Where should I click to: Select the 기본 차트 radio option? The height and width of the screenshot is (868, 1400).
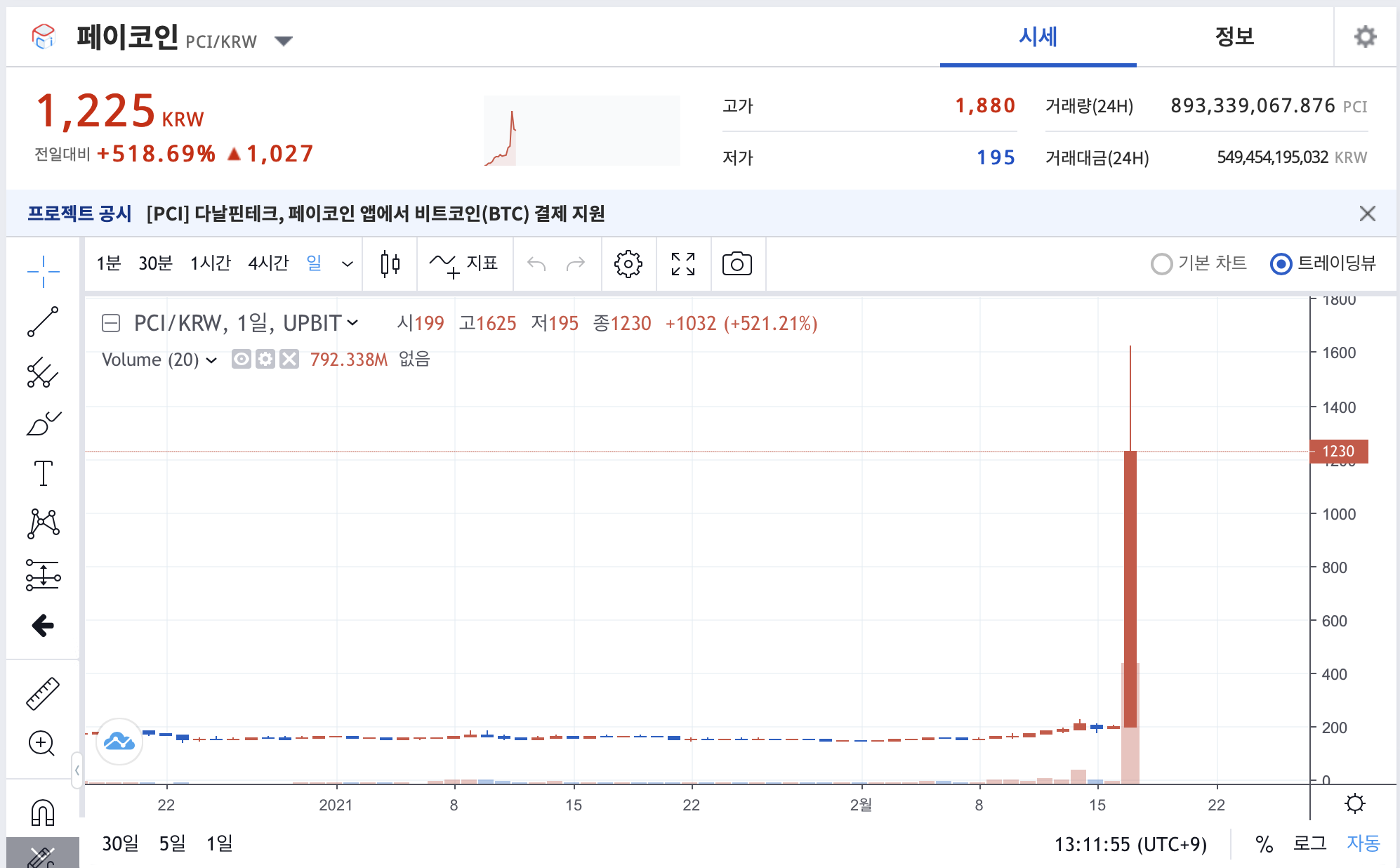(1199, 263)
